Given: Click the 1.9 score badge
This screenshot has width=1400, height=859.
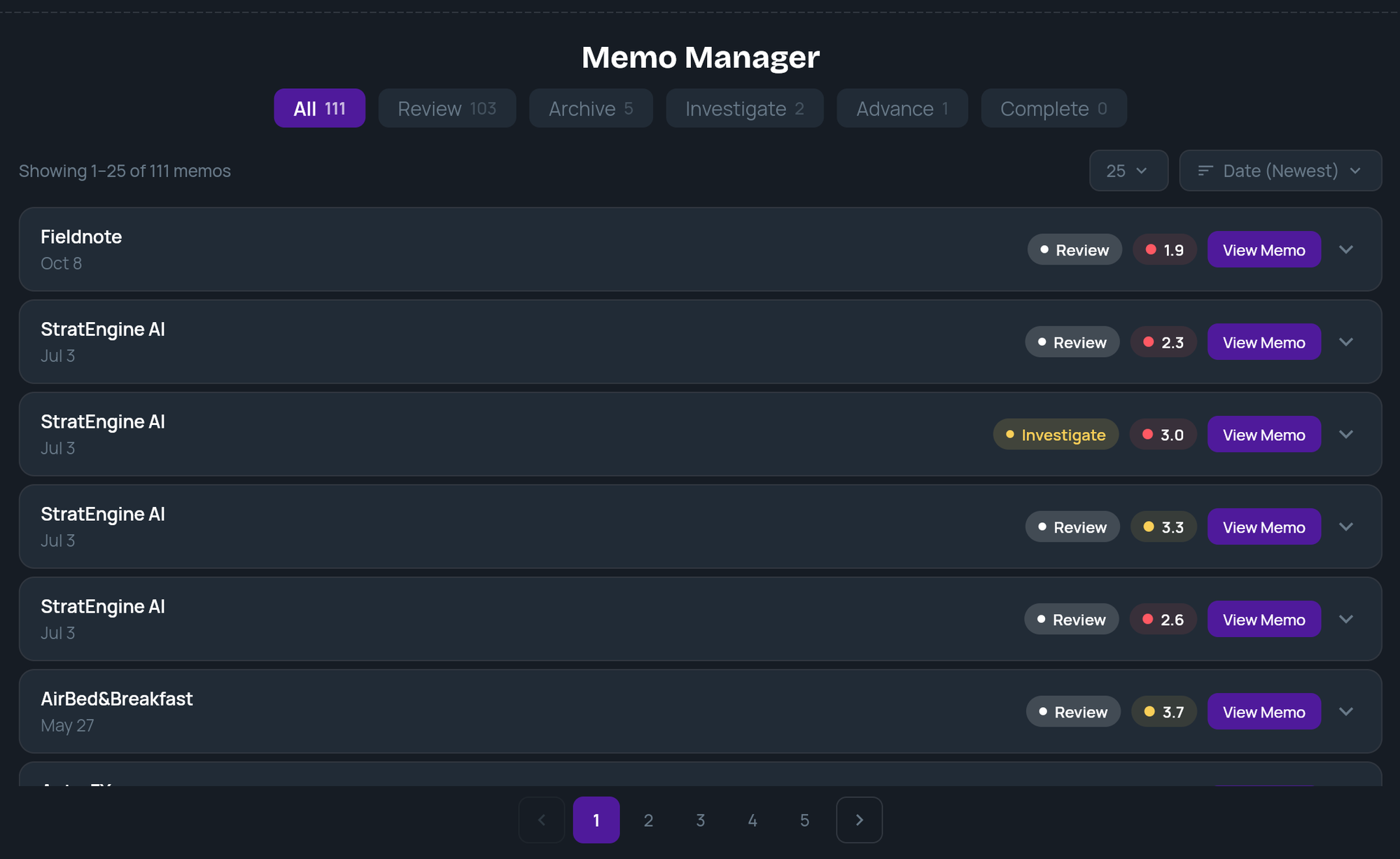Looking at the screenshot, I should coord(1165,249).
